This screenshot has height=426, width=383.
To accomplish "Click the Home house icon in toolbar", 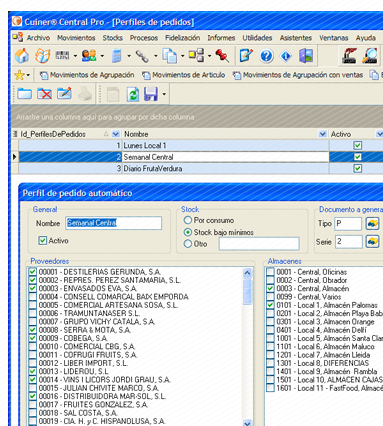I will (22, 56).
